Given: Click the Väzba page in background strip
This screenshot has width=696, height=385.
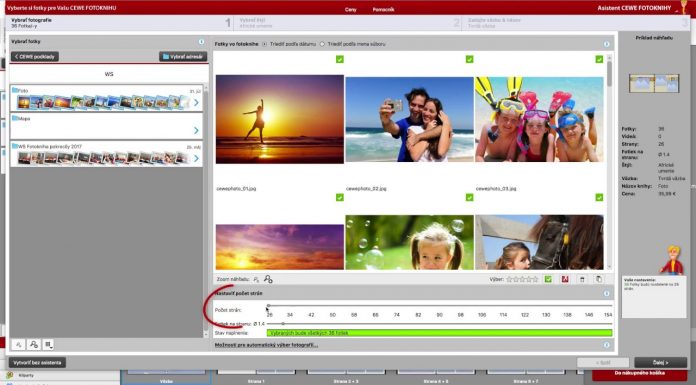Looking at the screenshot, I should tap(166, 377).
